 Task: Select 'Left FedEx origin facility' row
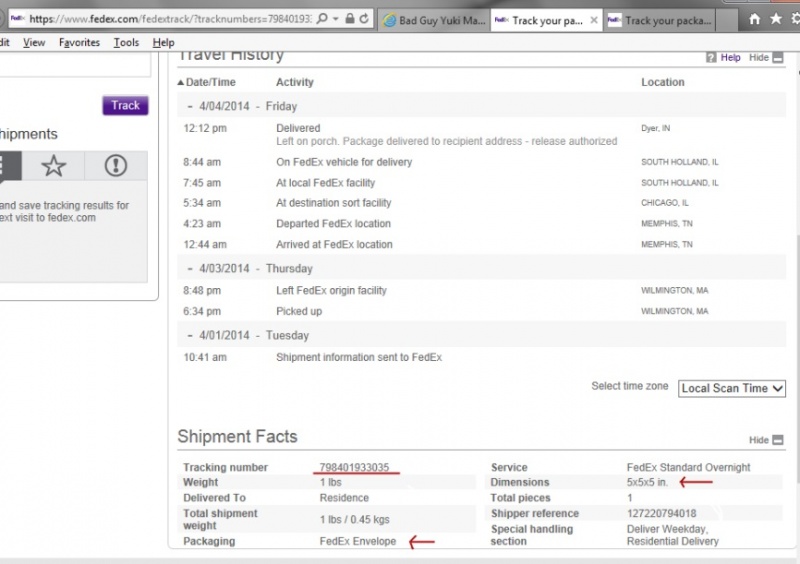(x=482, y=290)
